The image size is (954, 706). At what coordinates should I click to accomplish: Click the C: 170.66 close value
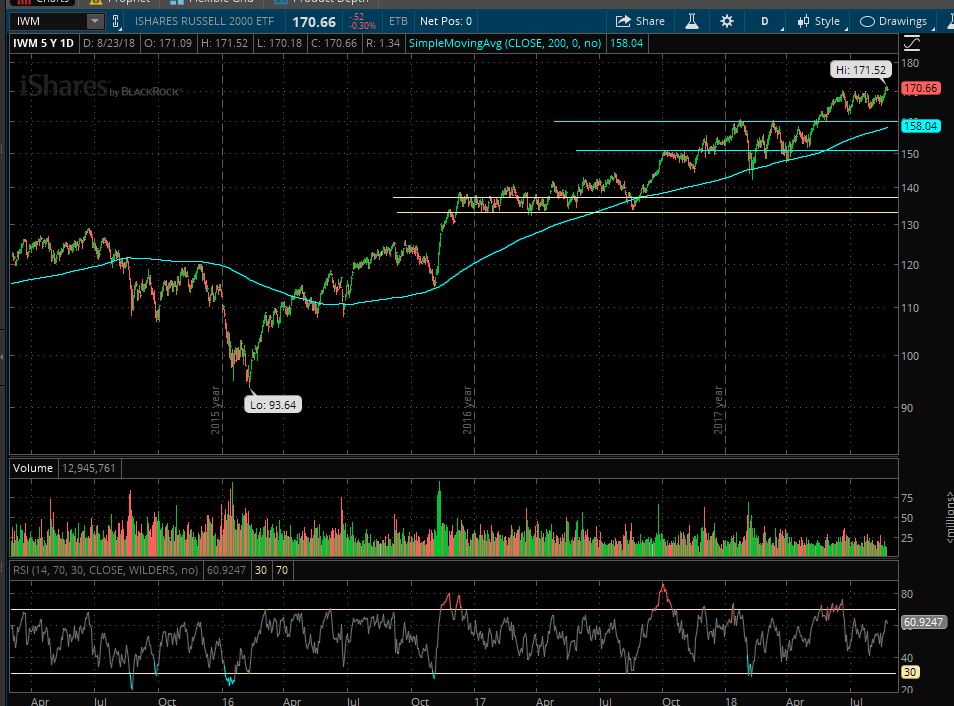pyautogui.click(x=334, y=43)
